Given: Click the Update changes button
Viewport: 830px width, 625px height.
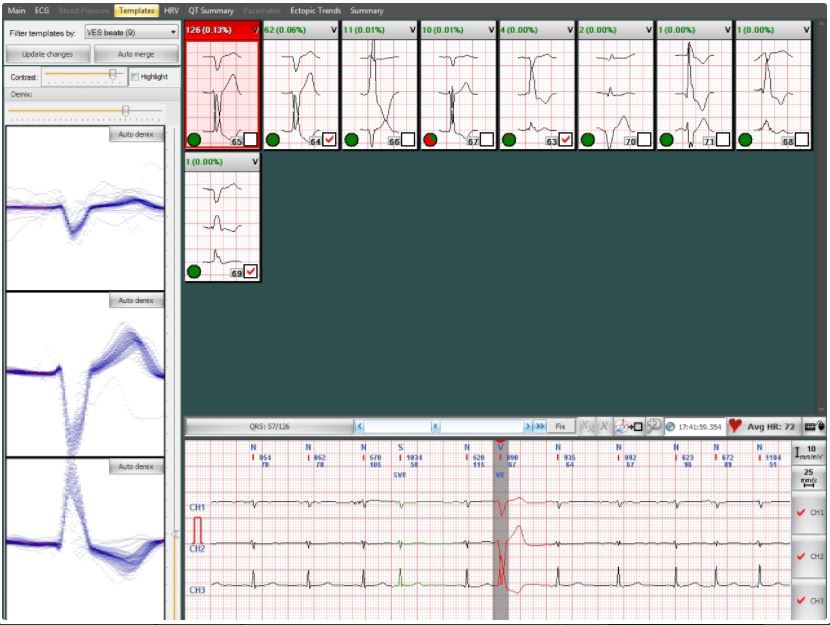Looking at the screenshot, I should point(47,56).
